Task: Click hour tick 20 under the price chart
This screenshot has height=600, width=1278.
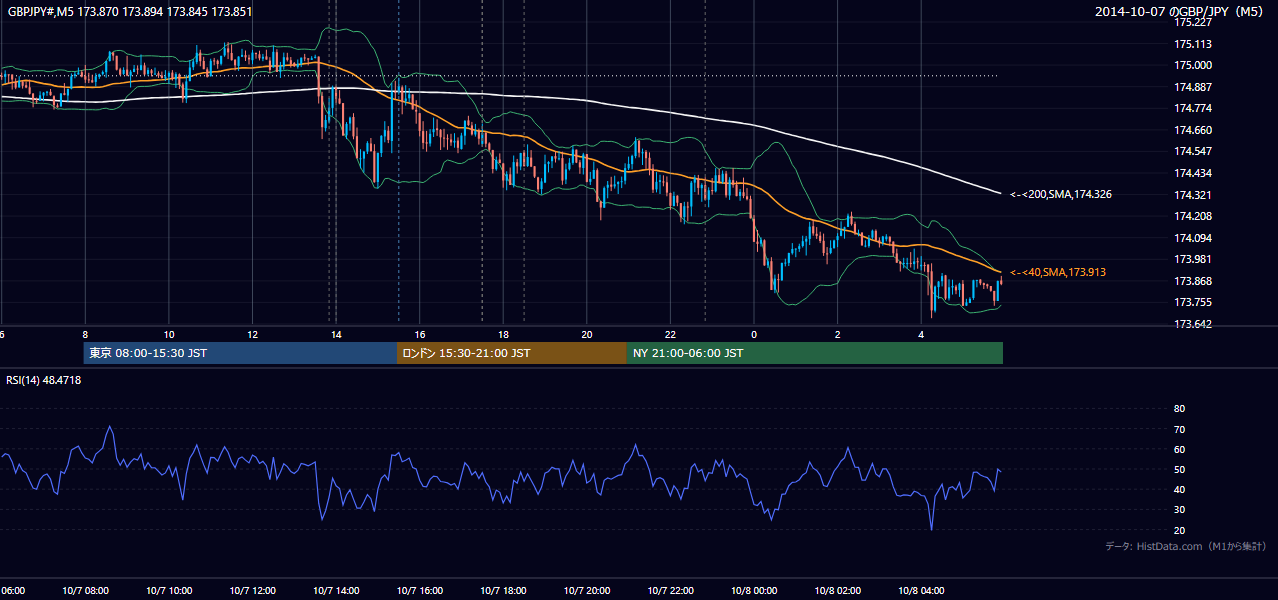Action: click(x=587, y=335)
